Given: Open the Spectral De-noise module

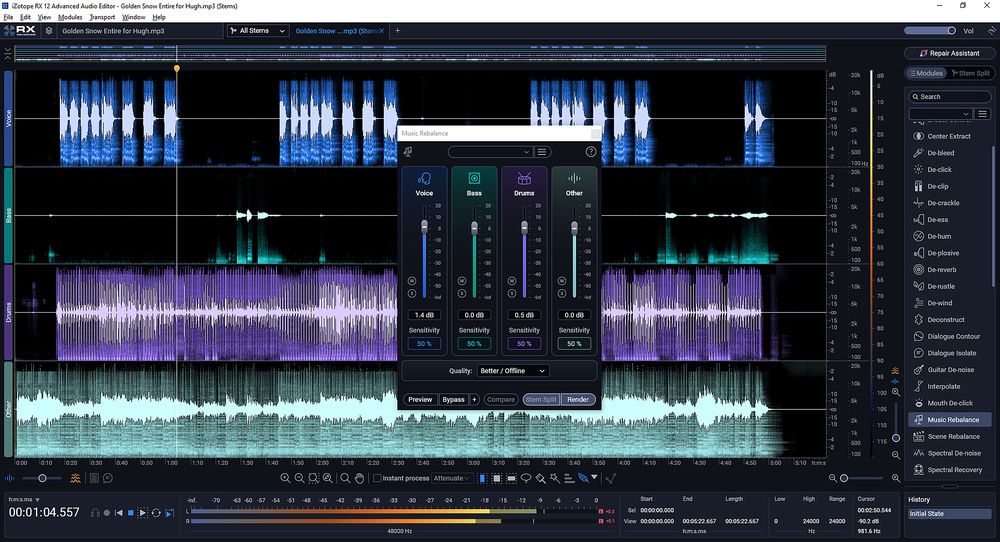Looking at the screenshot, I should coord(949,453).
